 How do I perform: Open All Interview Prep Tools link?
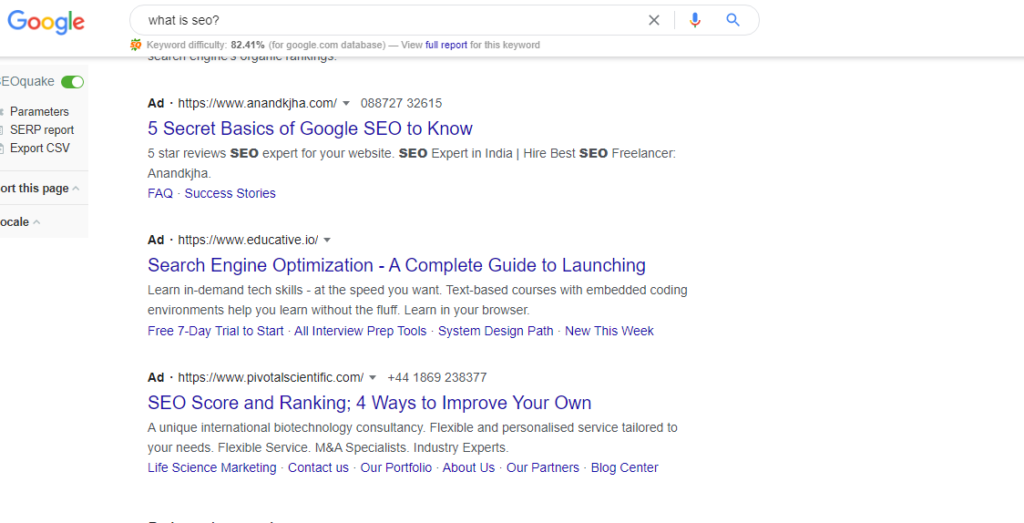point(360,331)
